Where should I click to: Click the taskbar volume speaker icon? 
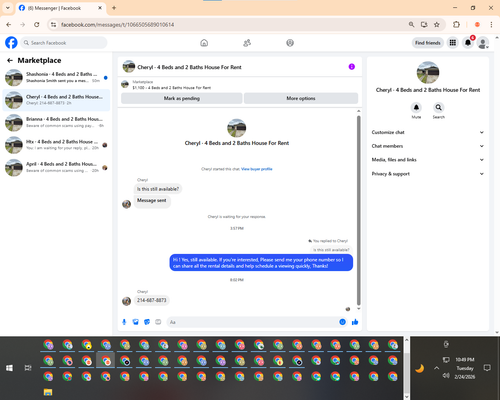[446, 376]
